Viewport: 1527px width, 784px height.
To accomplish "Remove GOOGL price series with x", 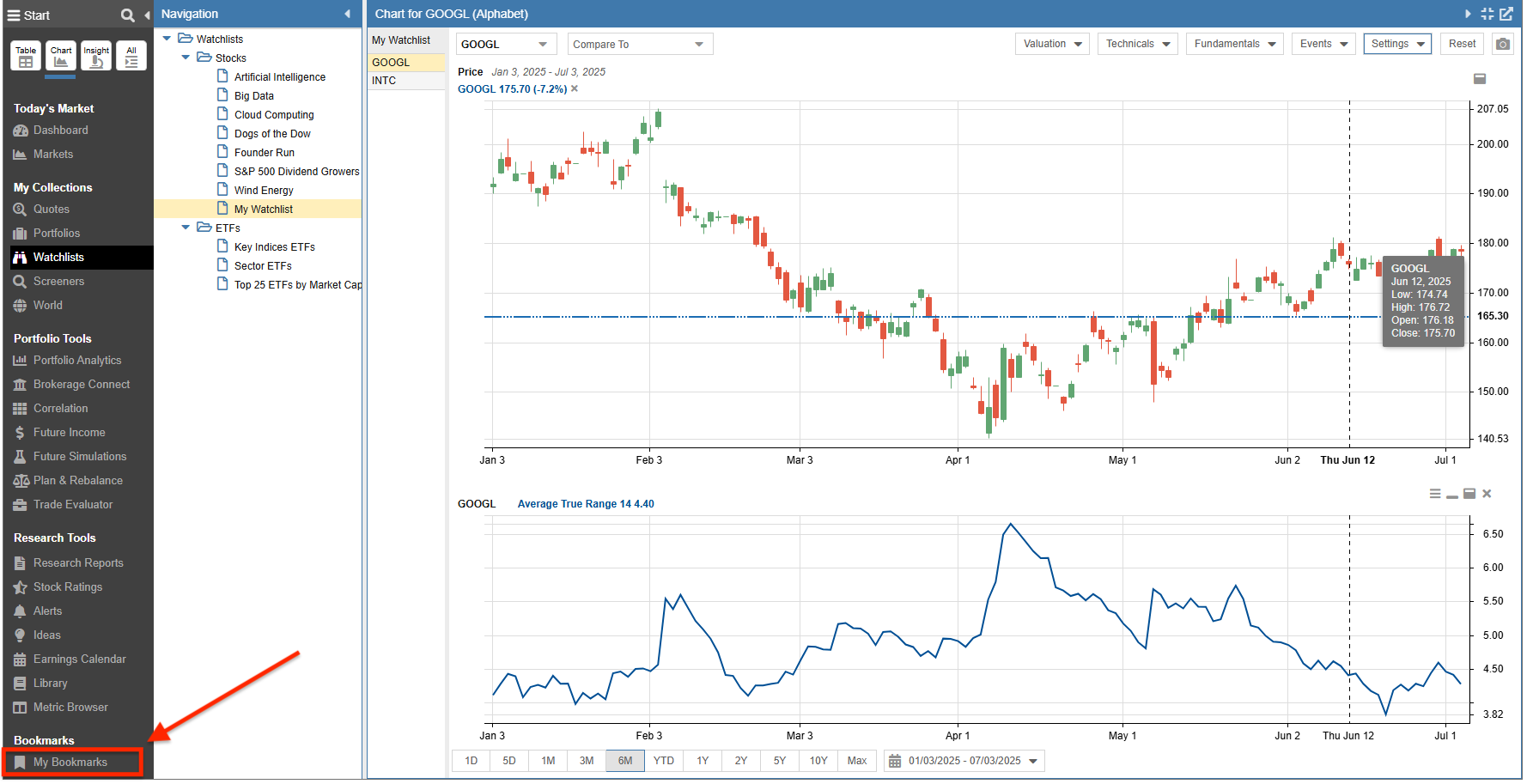I will tap(575, 88).
